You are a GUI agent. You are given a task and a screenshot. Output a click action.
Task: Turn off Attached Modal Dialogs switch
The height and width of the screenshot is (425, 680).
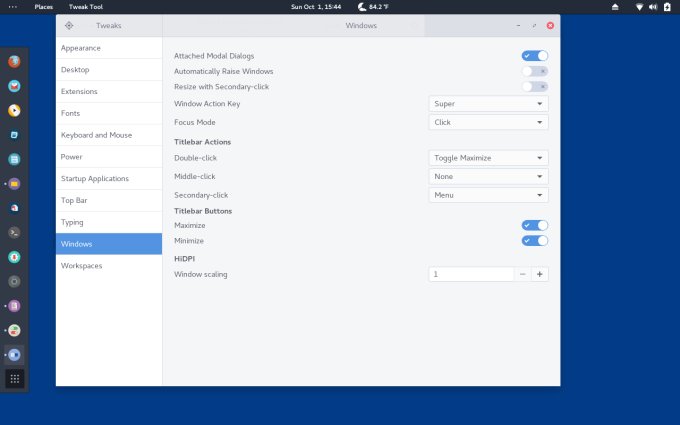click(x=535, y=56)
